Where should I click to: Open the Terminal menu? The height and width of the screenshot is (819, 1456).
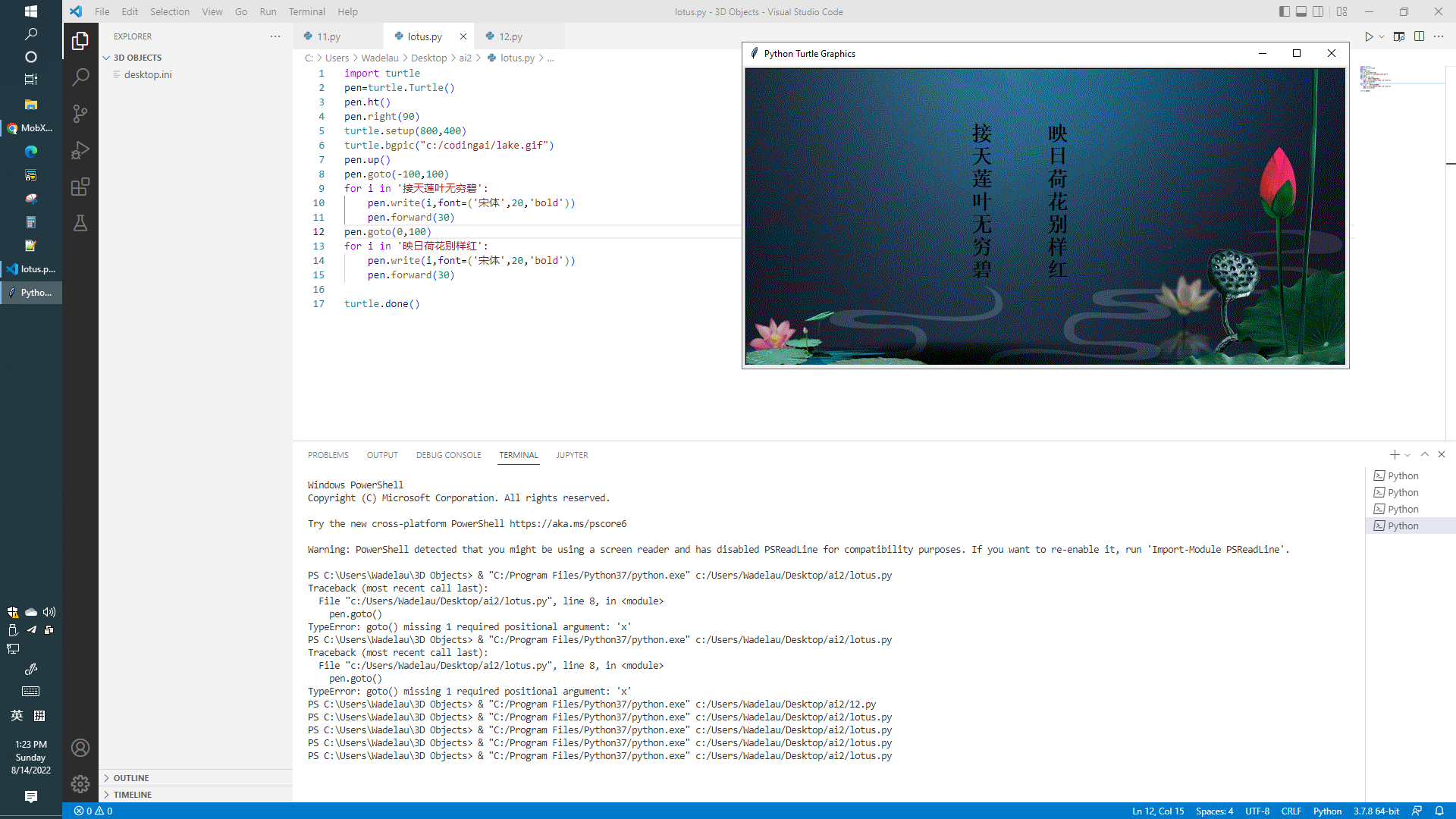point(306,11)
